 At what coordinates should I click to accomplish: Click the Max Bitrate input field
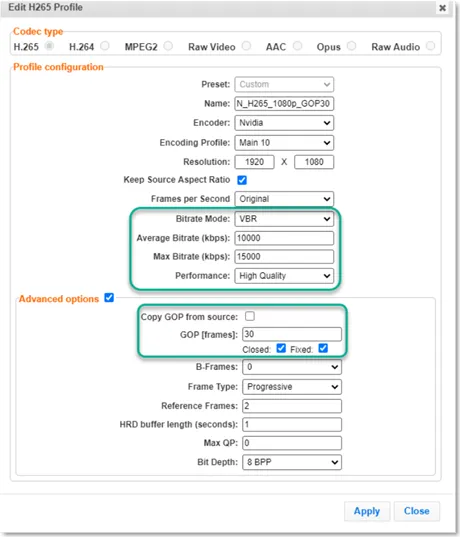[x=284, y=257]
